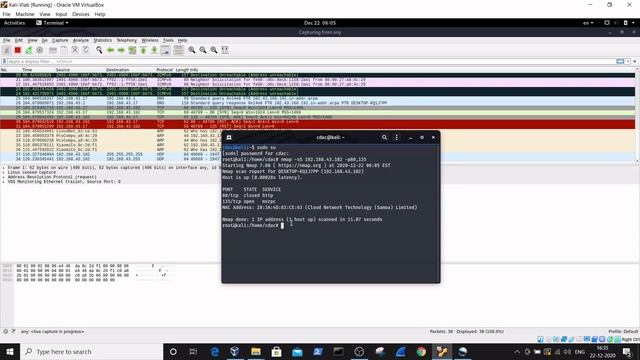Open terminal search icon
Screen dimensions: 640x360
coord(384,138)
